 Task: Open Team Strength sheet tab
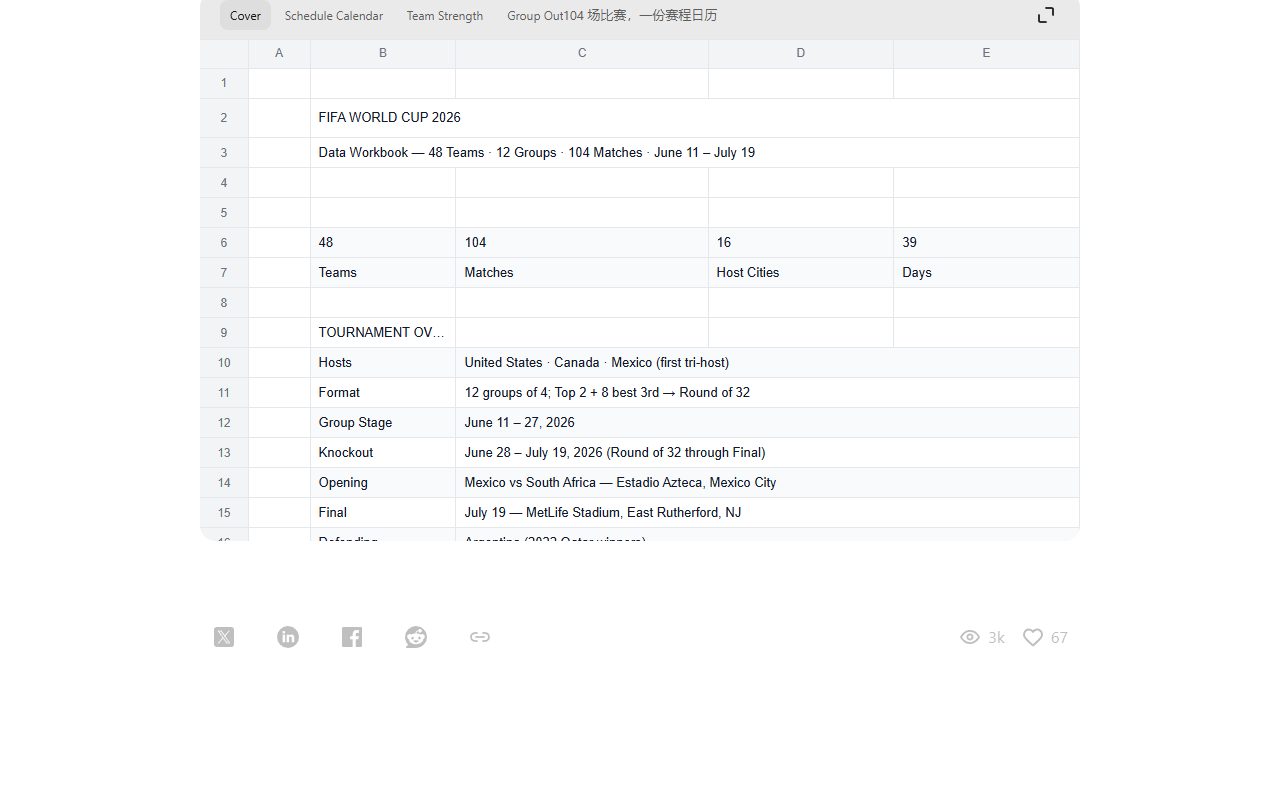click(x=445, y=15)
